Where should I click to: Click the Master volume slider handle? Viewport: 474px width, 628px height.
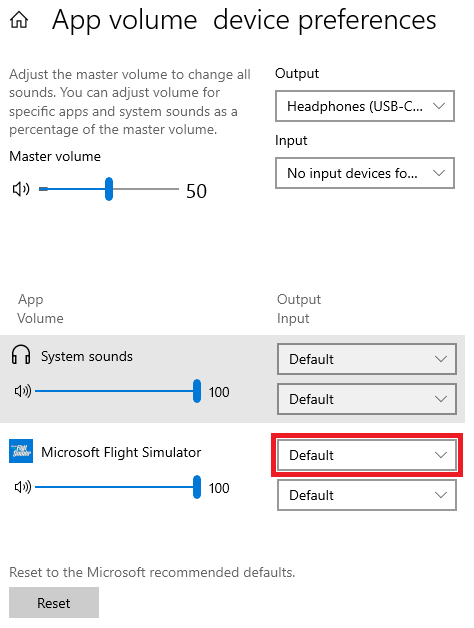pos(109,189)
